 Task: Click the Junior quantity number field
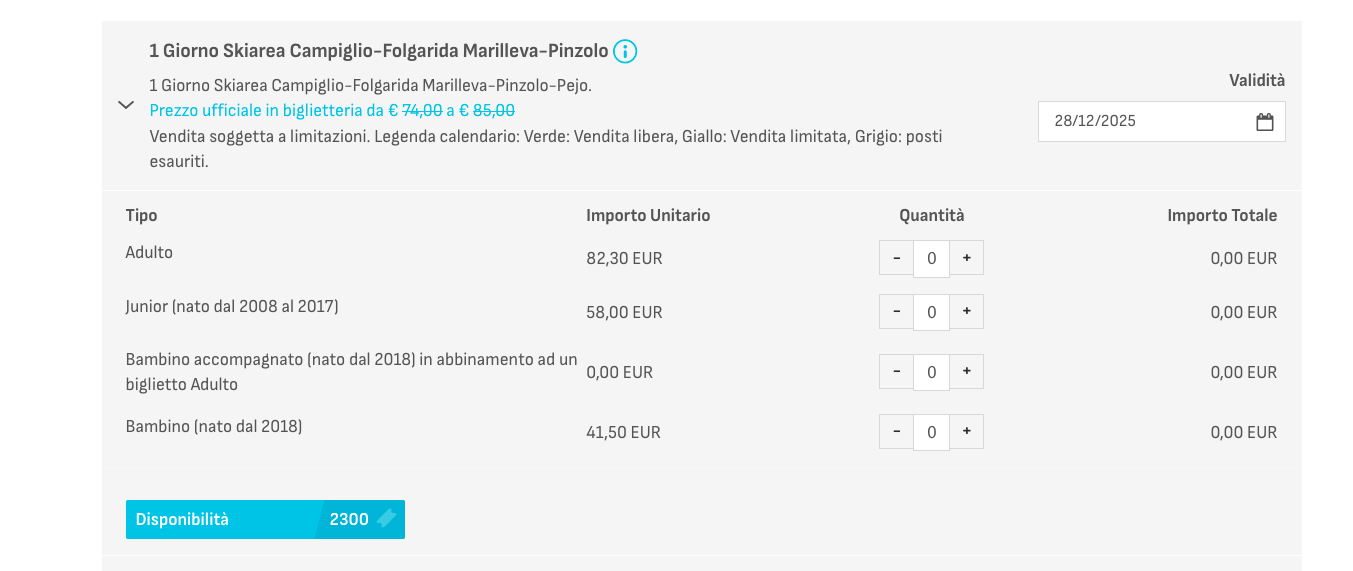(x=931, y=312)
